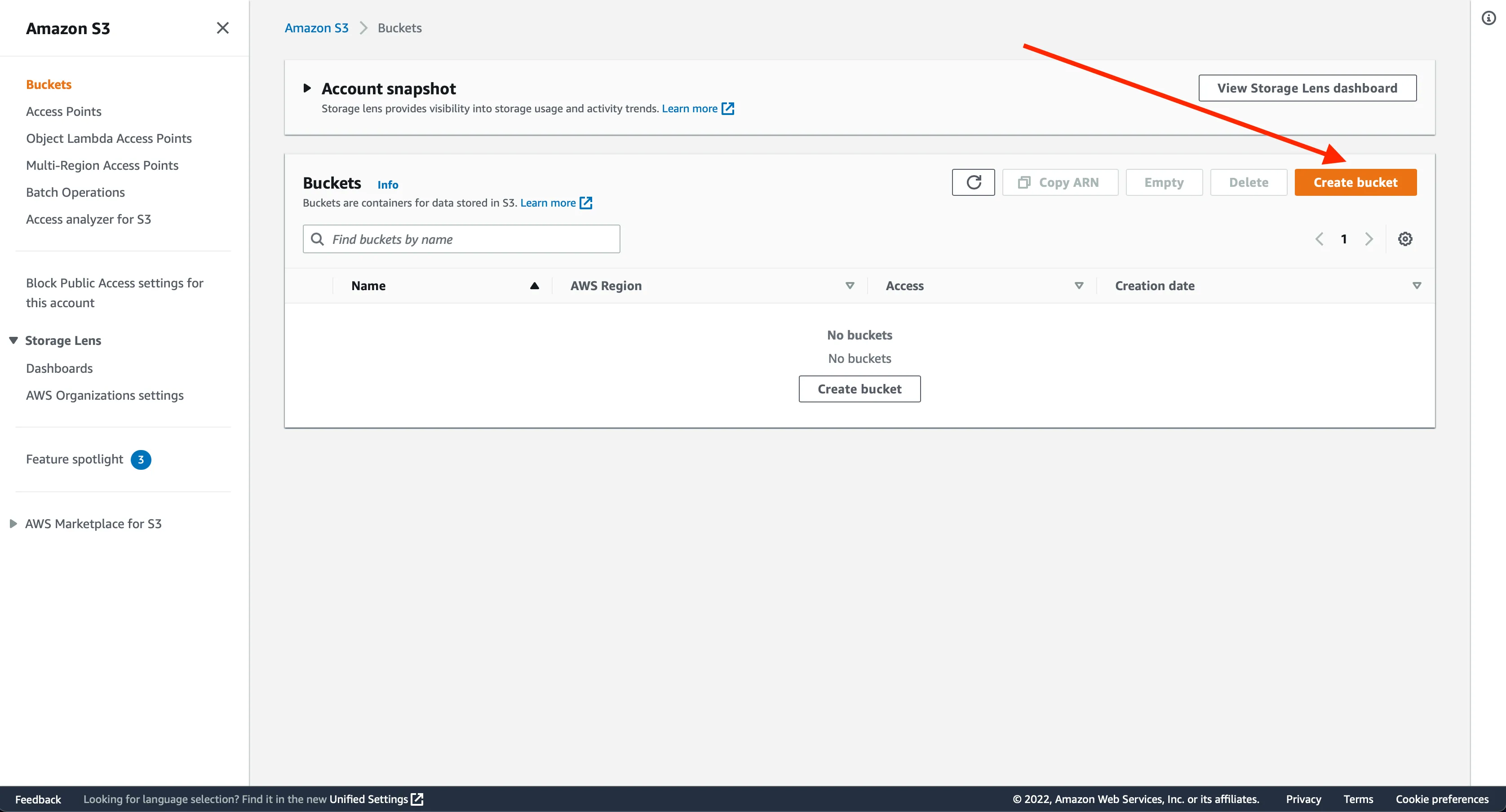Expand AWS Marketplace for S3 section
The width and height of the screenshot is (1506, 812).
coord(13,524)
